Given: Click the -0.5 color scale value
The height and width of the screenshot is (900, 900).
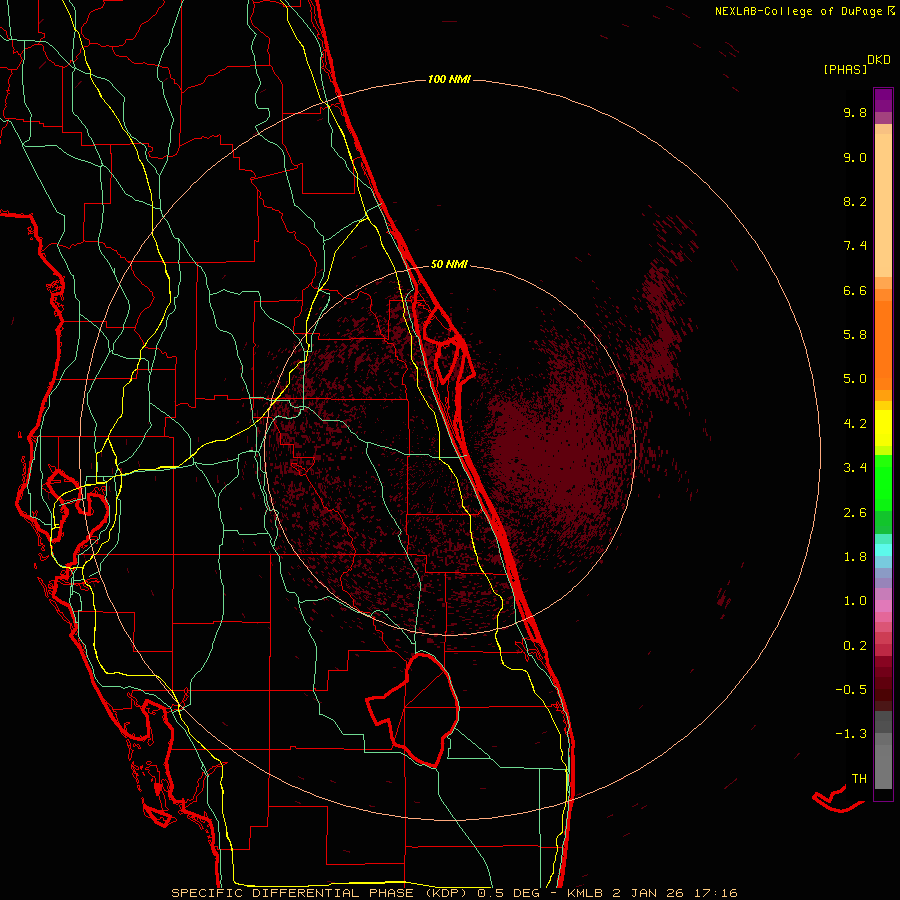Looking at the screenshot, I should coord(851,690).
